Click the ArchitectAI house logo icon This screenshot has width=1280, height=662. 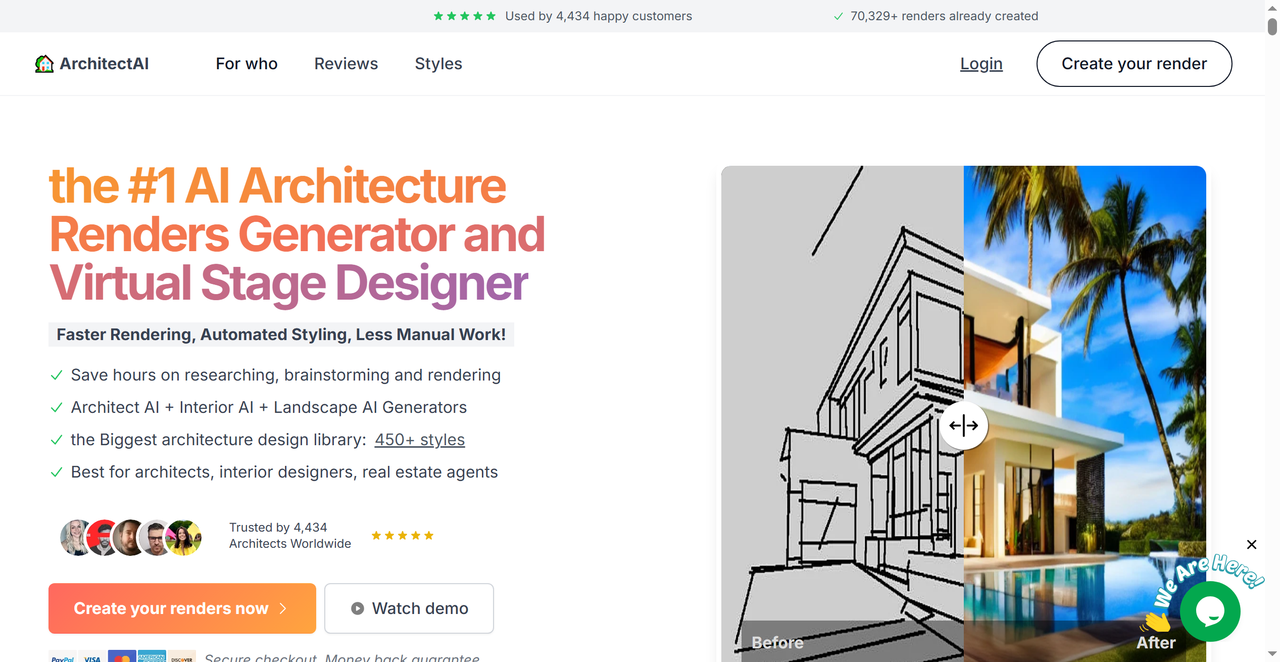[44, 64]
